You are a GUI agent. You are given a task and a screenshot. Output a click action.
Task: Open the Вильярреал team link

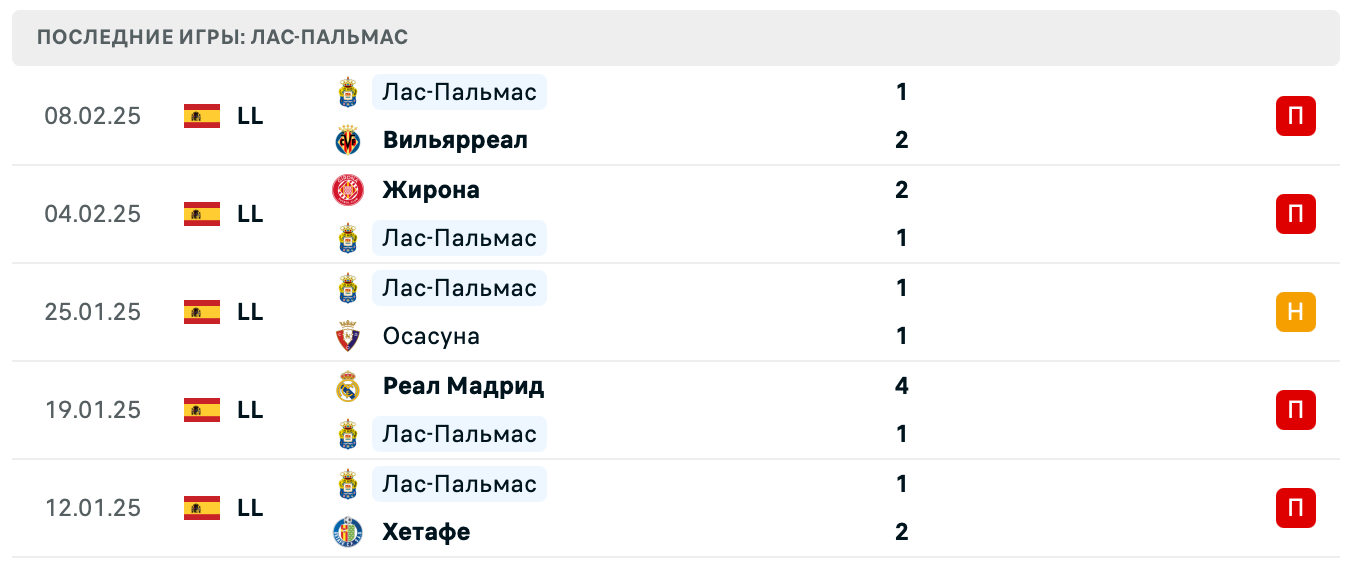[x=455, y=140]
